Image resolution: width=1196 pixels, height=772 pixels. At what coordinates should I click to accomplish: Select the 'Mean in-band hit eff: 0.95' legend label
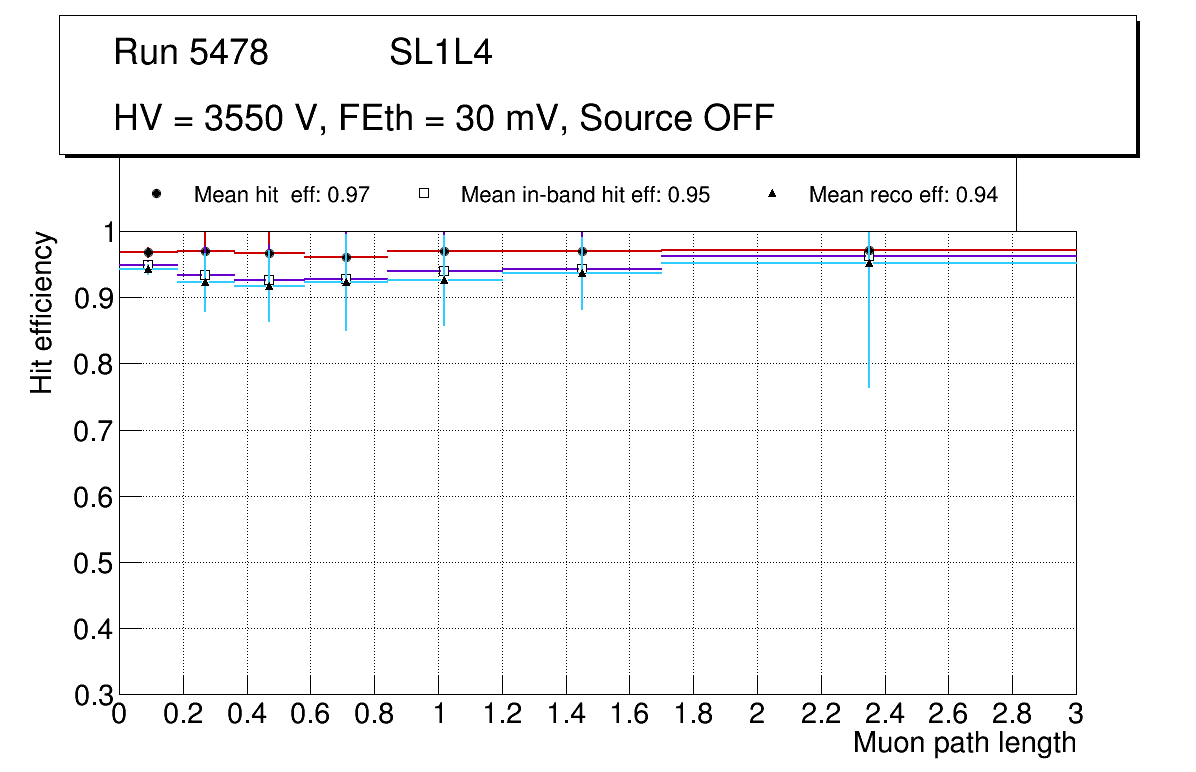[x=585, y=195]
